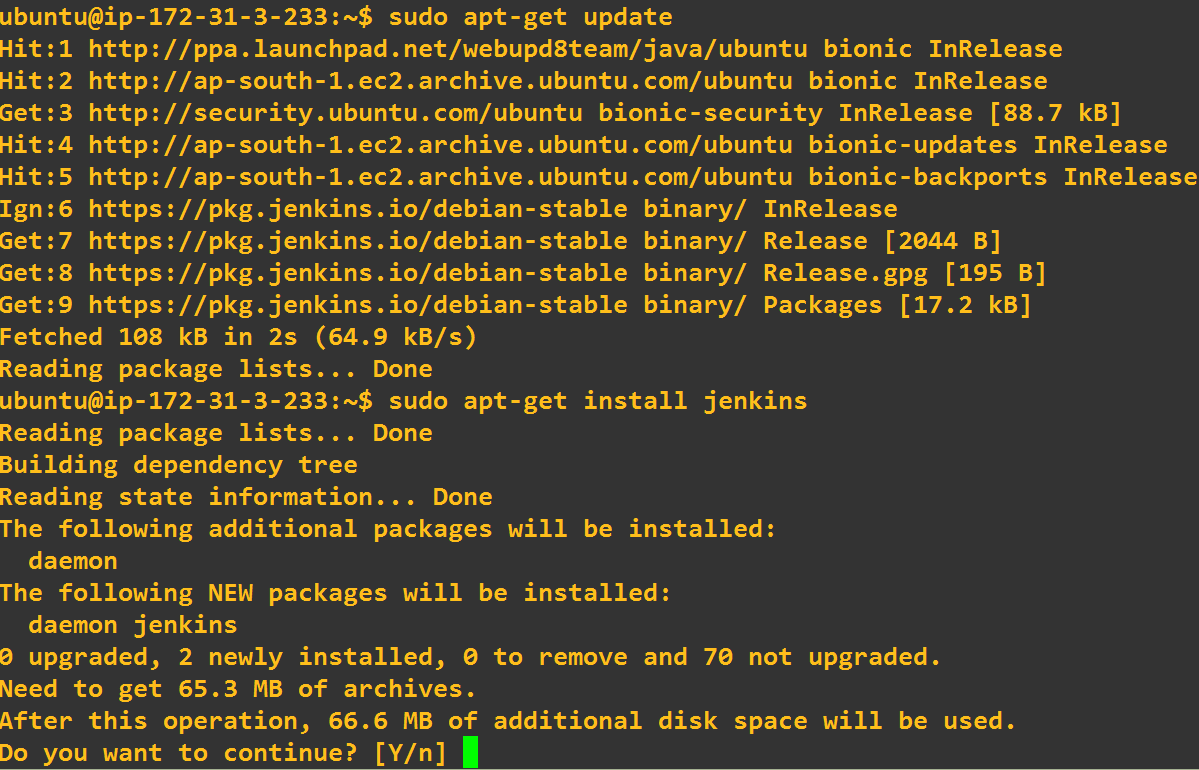Click the second 'ubuntu@ip-172-31-3-233:~$' prompt before install
Image resolution: width=1199 pixels, height=770 pixels.
[x=187, y=400]
